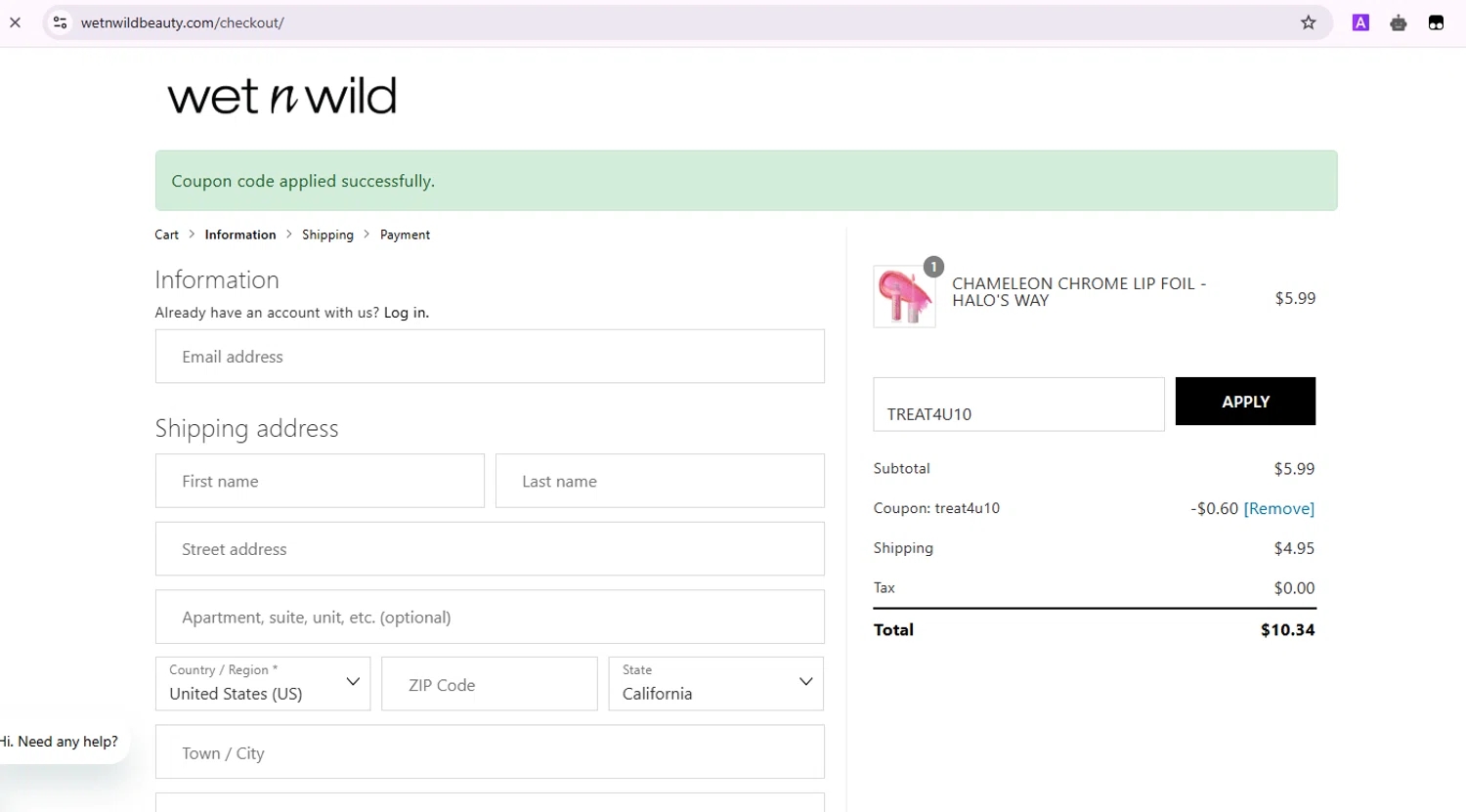Click into the First name field
This screenshot has width=1466, height=812.
point(320,481)
